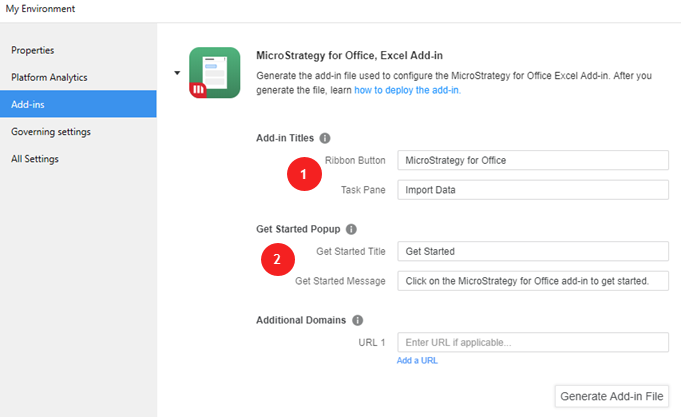Open the 'how to deploy the add-in' link
The width and height of the screenshot is (681, 417).
(407, 90)
